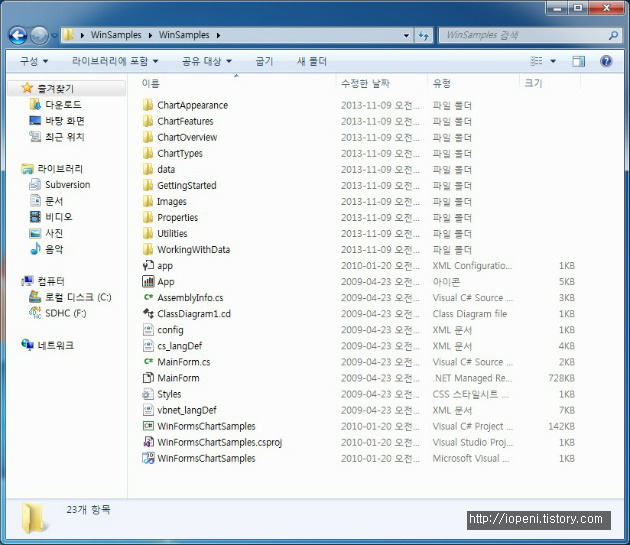Open the 공유 대상 menu
The height and width of the screenshot is (545, 630).
[207, 61]
